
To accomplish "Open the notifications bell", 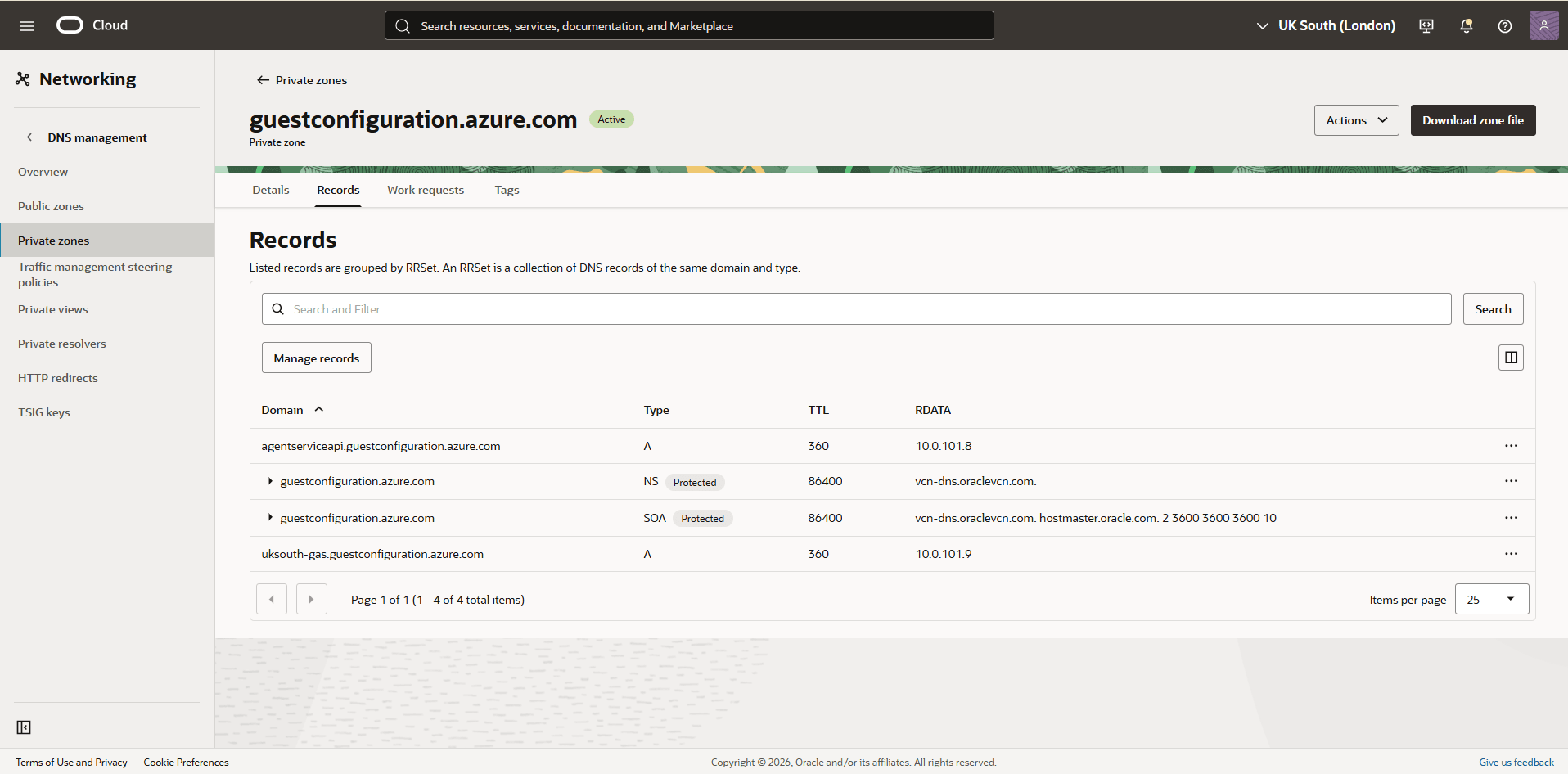I will [1465, 25].
